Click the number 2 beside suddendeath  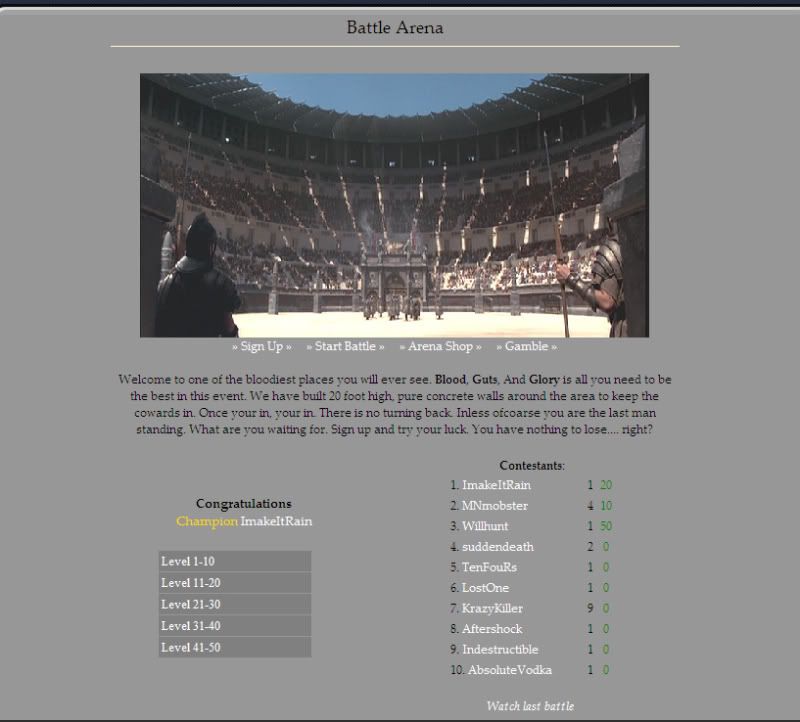[590, 547]
